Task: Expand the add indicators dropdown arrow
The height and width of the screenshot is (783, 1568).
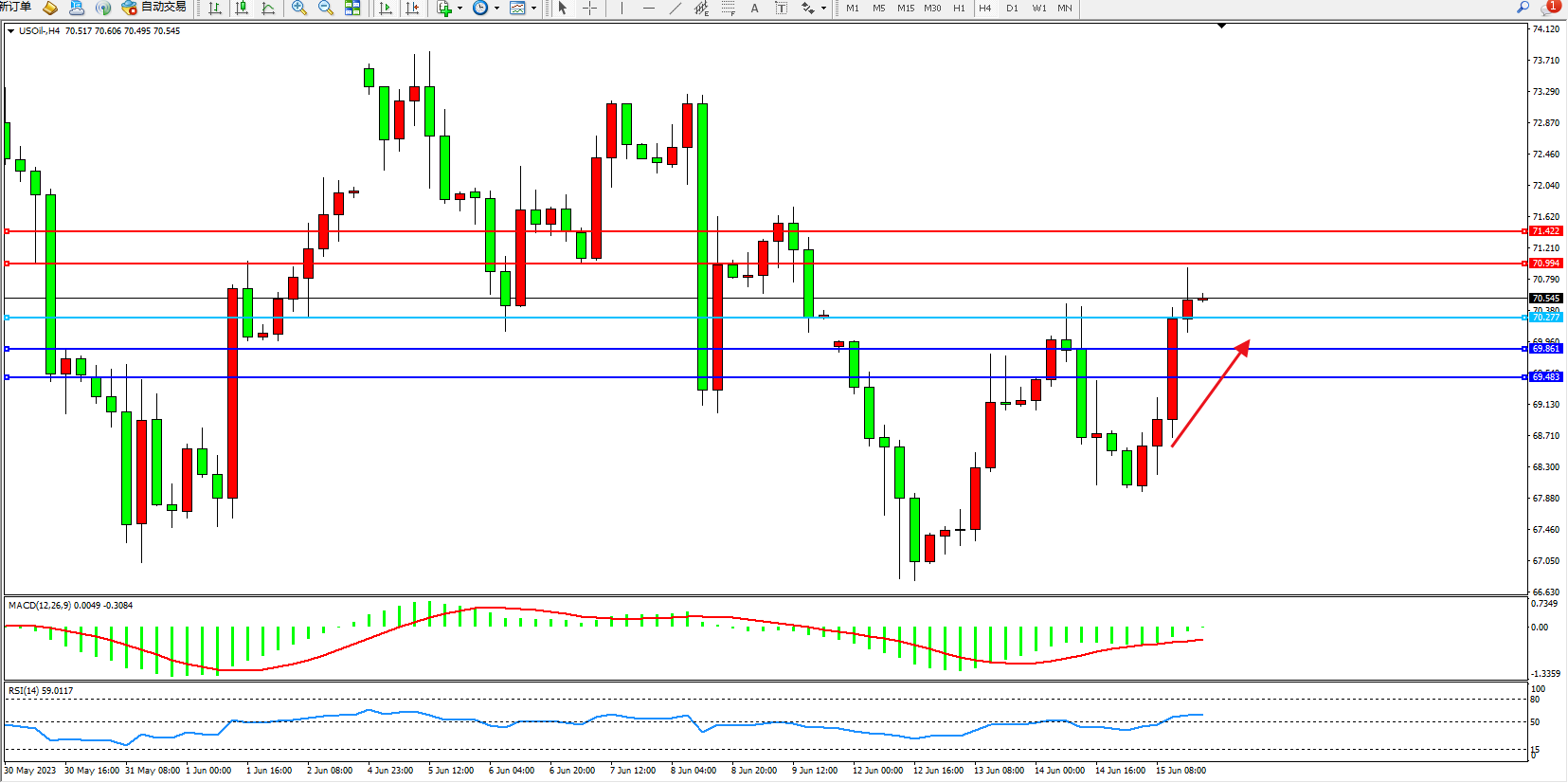Action: (460, 8)
